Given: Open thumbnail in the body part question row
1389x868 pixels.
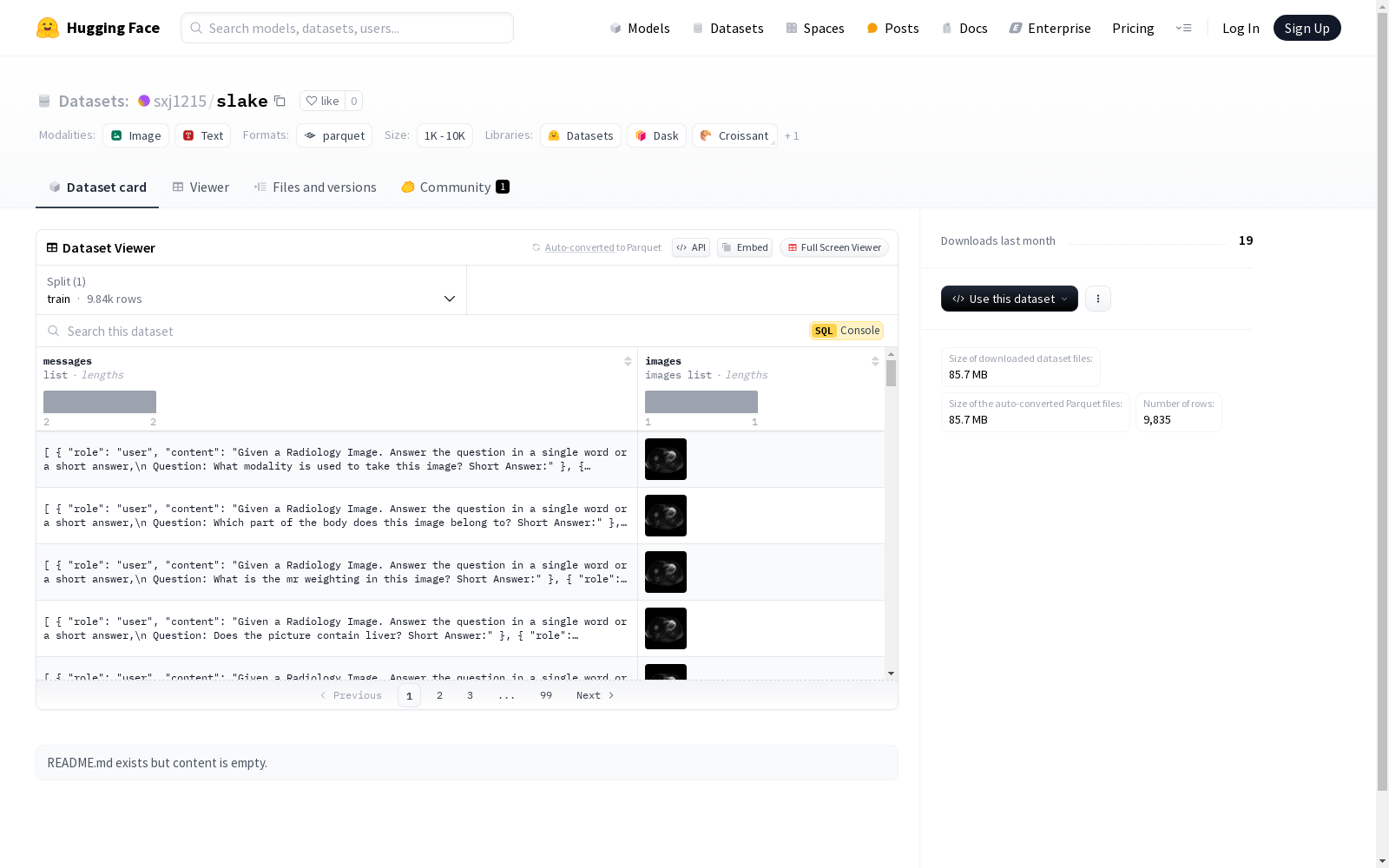Looking at the screenshot, I should (x=666, y=516).
